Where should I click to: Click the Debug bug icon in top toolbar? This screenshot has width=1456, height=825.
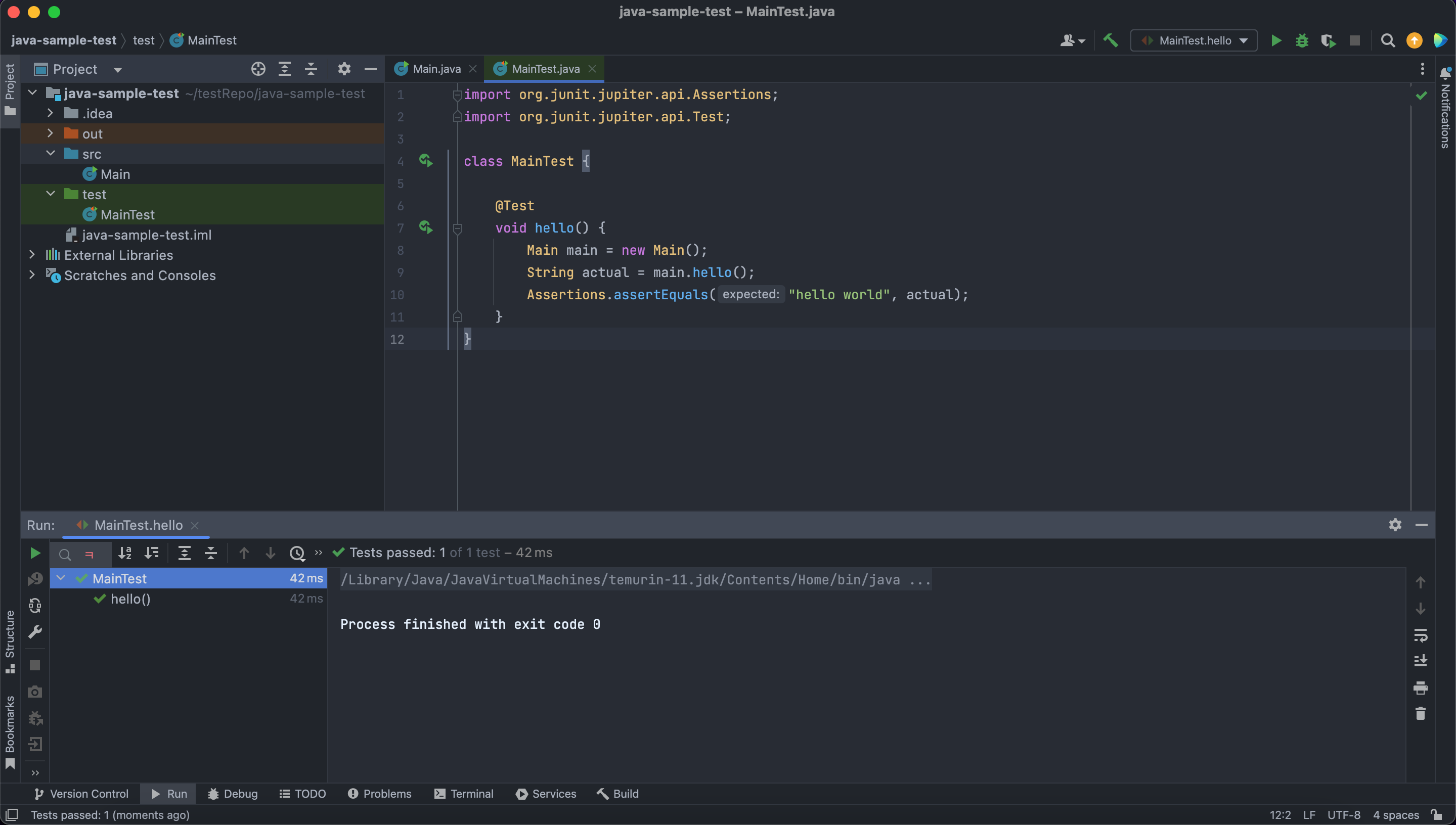click(1302, 40)
